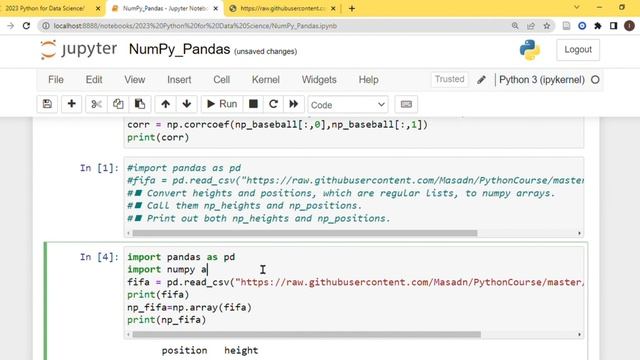This screenshot has width=640, height=360.
Task: Rename notebook by clicking NumPy_Pandas title
Action: (x=180, y=49)
